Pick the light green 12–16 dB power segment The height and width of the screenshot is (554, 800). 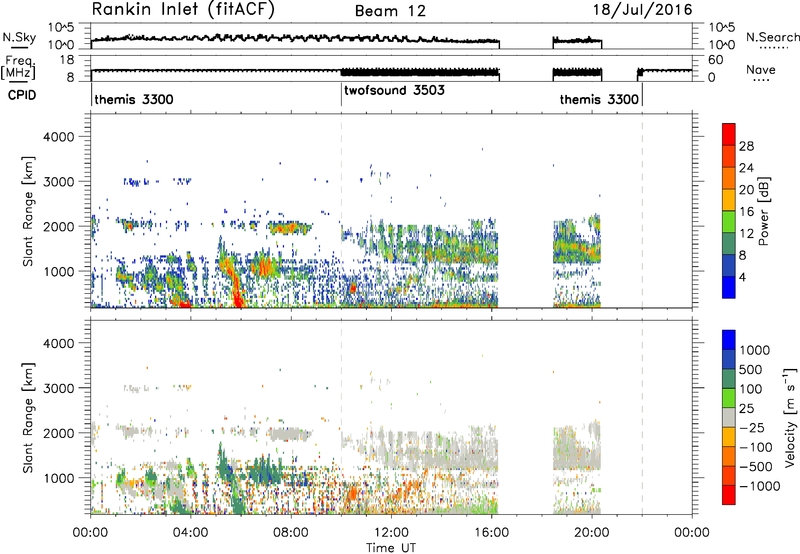click(729, 222)
